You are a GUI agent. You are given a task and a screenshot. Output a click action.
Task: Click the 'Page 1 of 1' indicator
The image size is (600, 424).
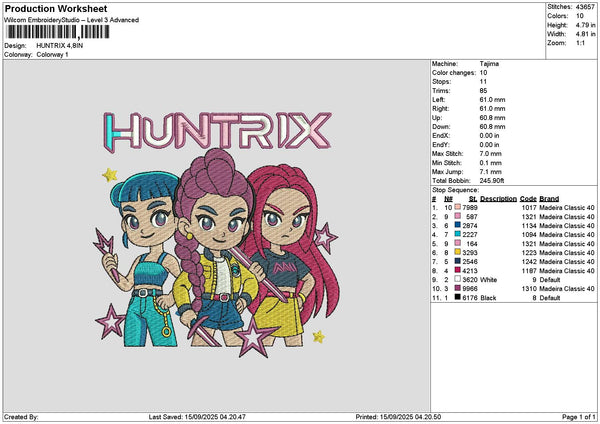579,417
